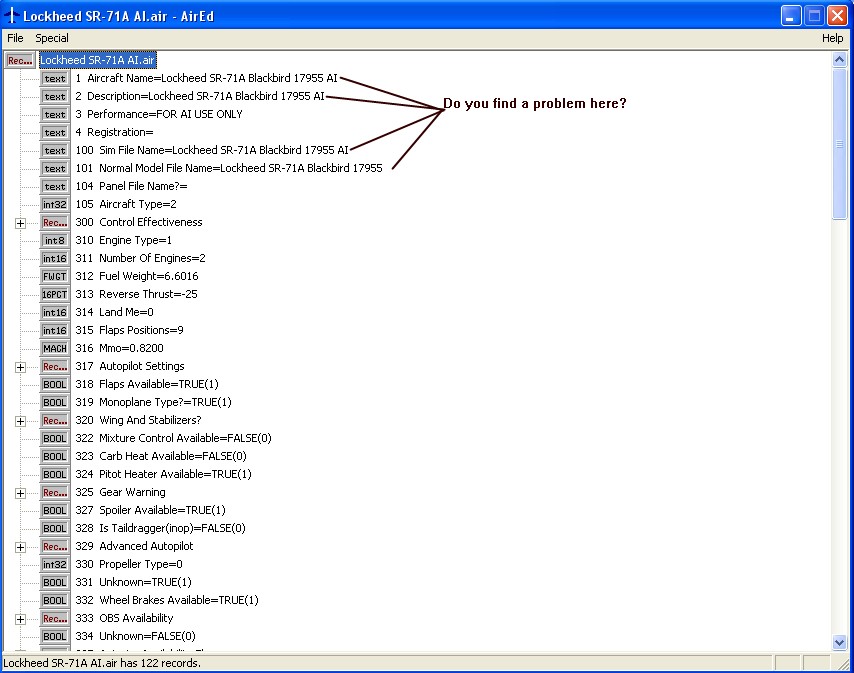Viewport: 854px width, 673px height.
Task: Click the Rec icon for Autopilot Settings
Action: coord(55,366)
